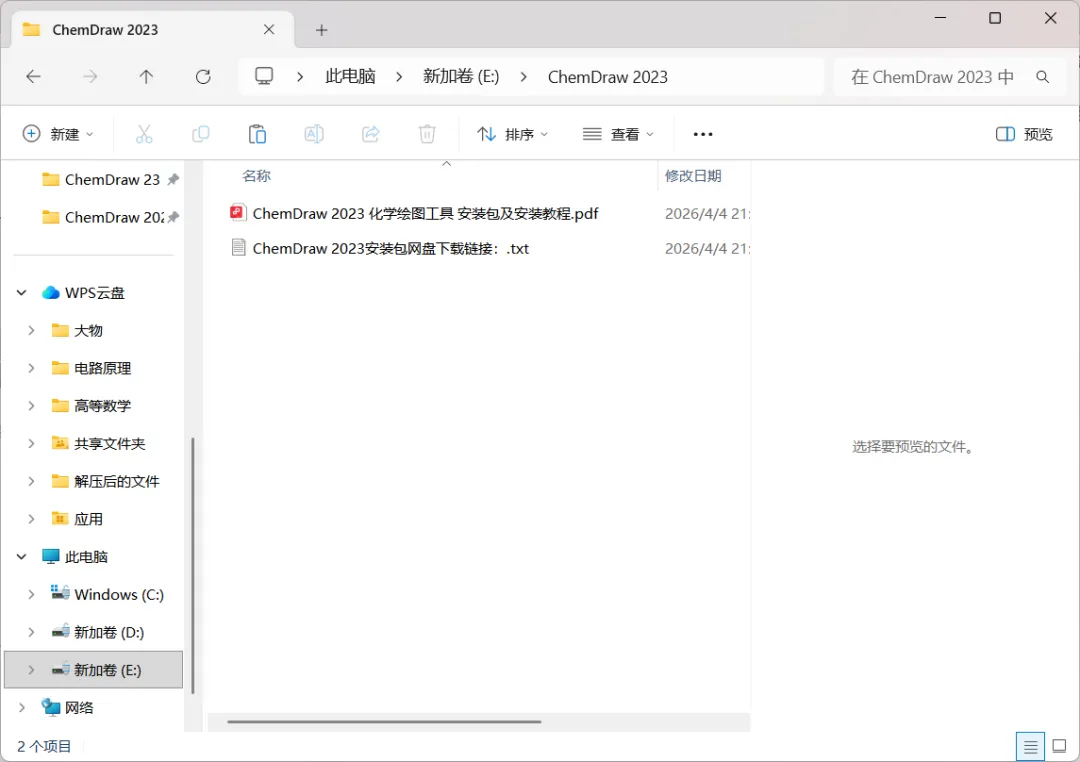Click the 此电脑 computer icon in sidebar

50,556
